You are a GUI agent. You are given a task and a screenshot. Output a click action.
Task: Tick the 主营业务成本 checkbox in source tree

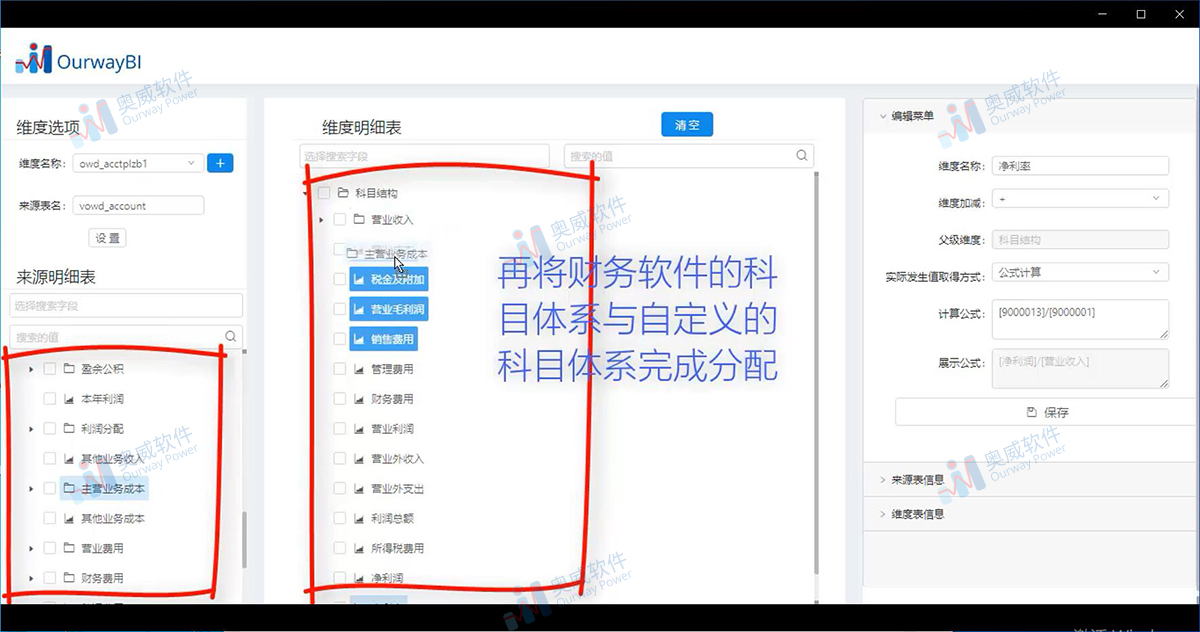click(x=49, y=489)
